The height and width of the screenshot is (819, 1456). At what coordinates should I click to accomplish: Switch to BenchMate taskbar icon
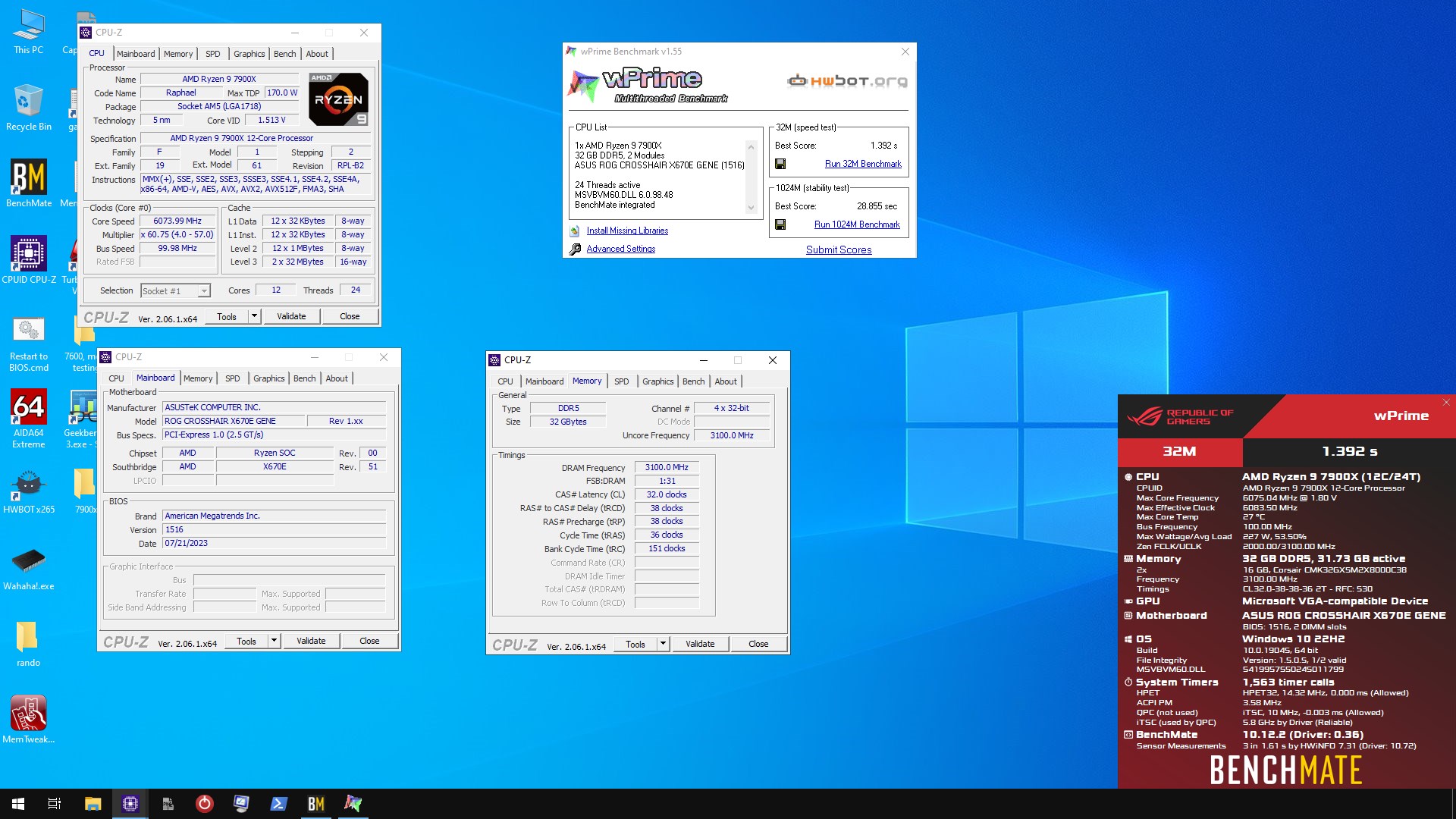[315, 804]
